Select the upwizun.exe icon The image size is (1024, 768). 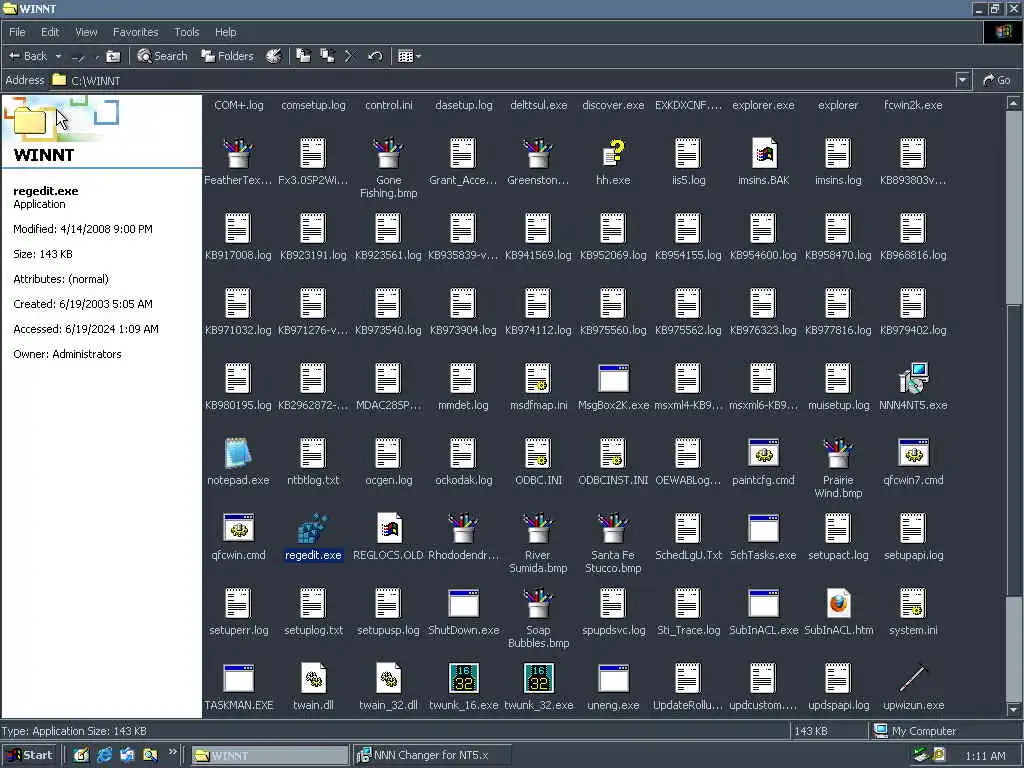coord(913,678)
